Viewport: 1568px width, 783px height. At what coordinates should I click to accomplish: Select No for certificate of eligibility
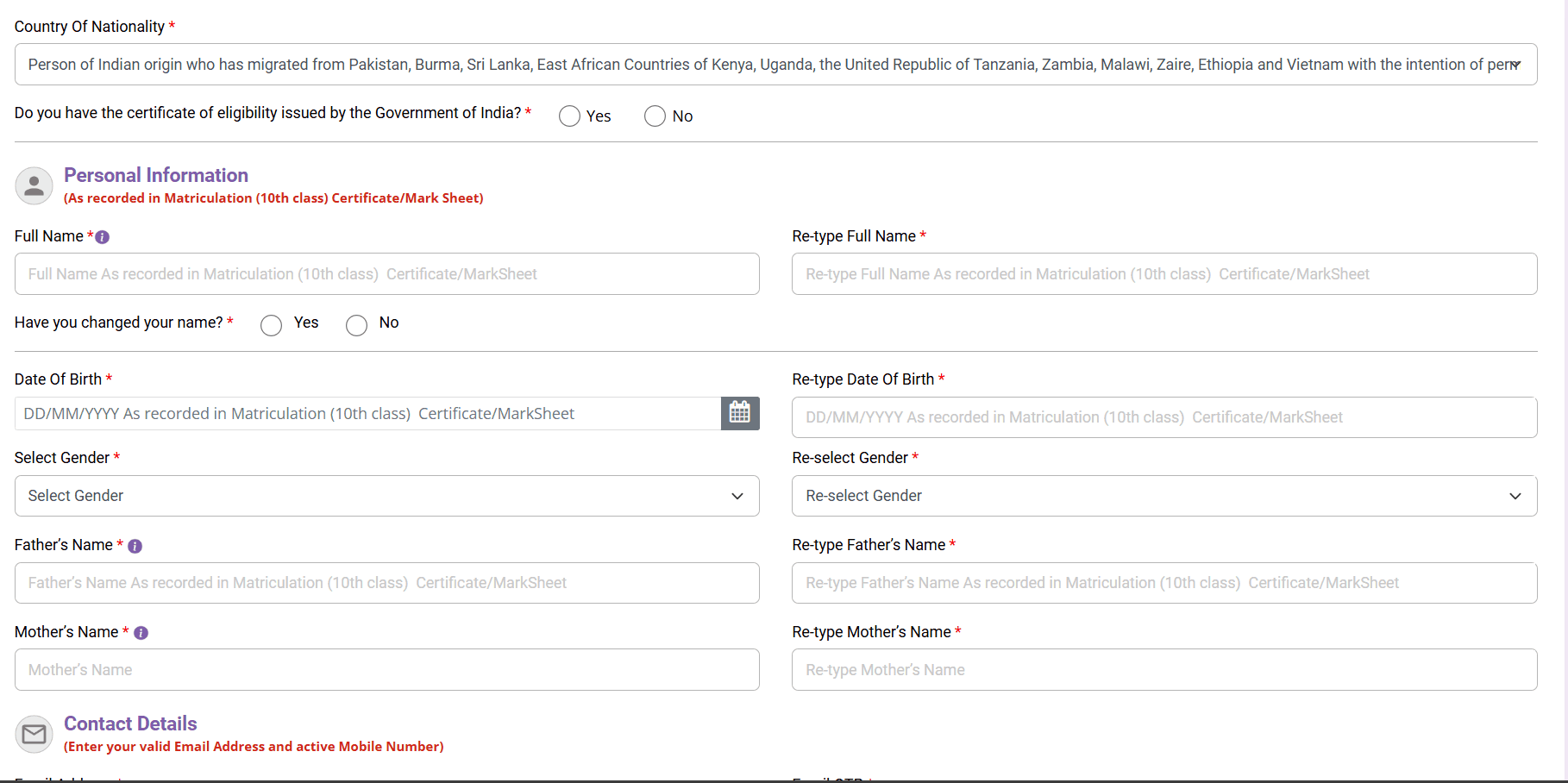click(x=655, y=116)
